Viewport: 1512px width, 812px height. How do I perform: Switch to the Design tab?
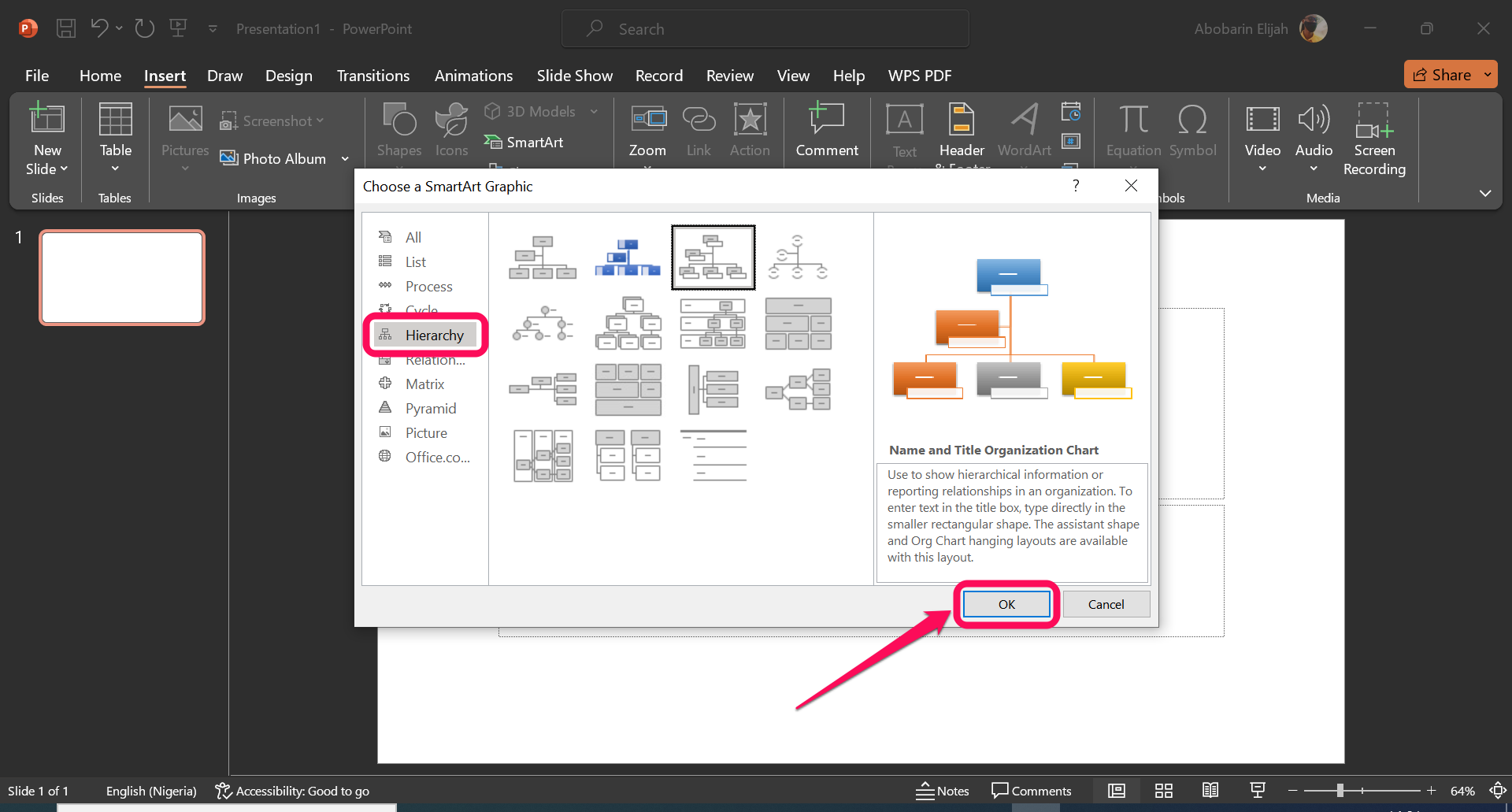tap(288, 76)
